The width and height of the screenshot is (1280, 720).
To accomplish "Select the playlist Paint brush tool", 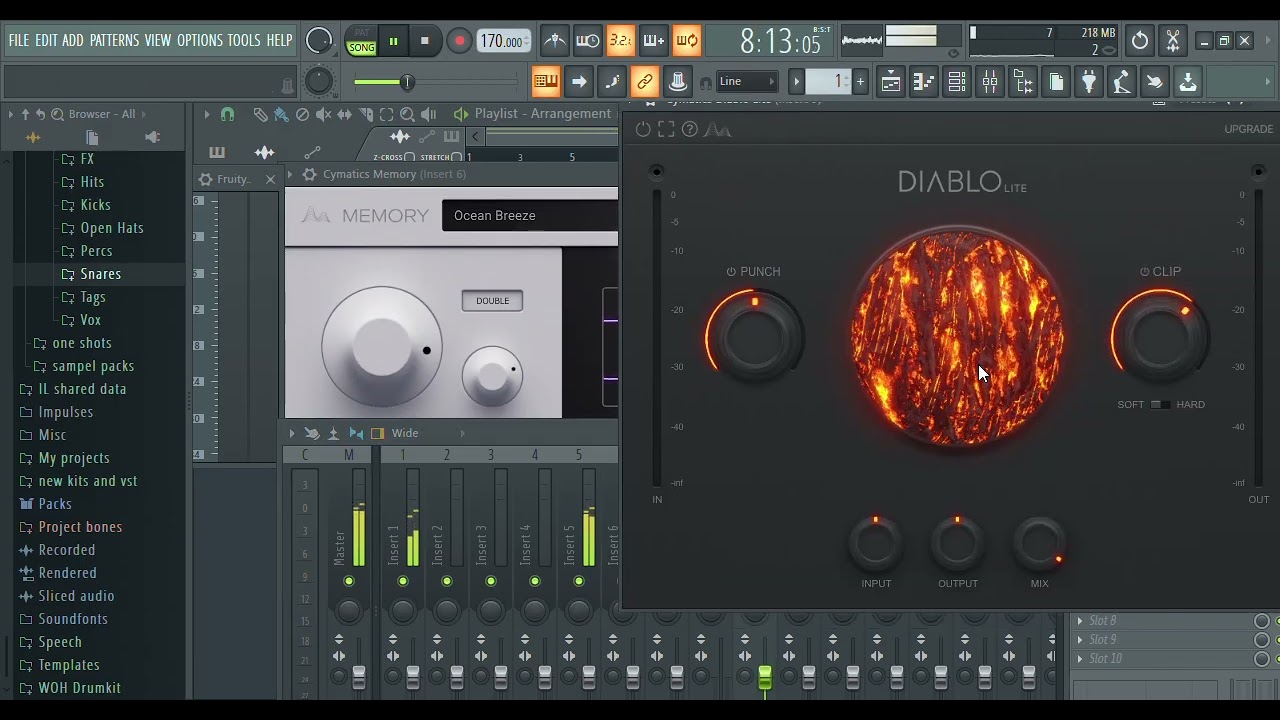I will [x=281, y=115].
